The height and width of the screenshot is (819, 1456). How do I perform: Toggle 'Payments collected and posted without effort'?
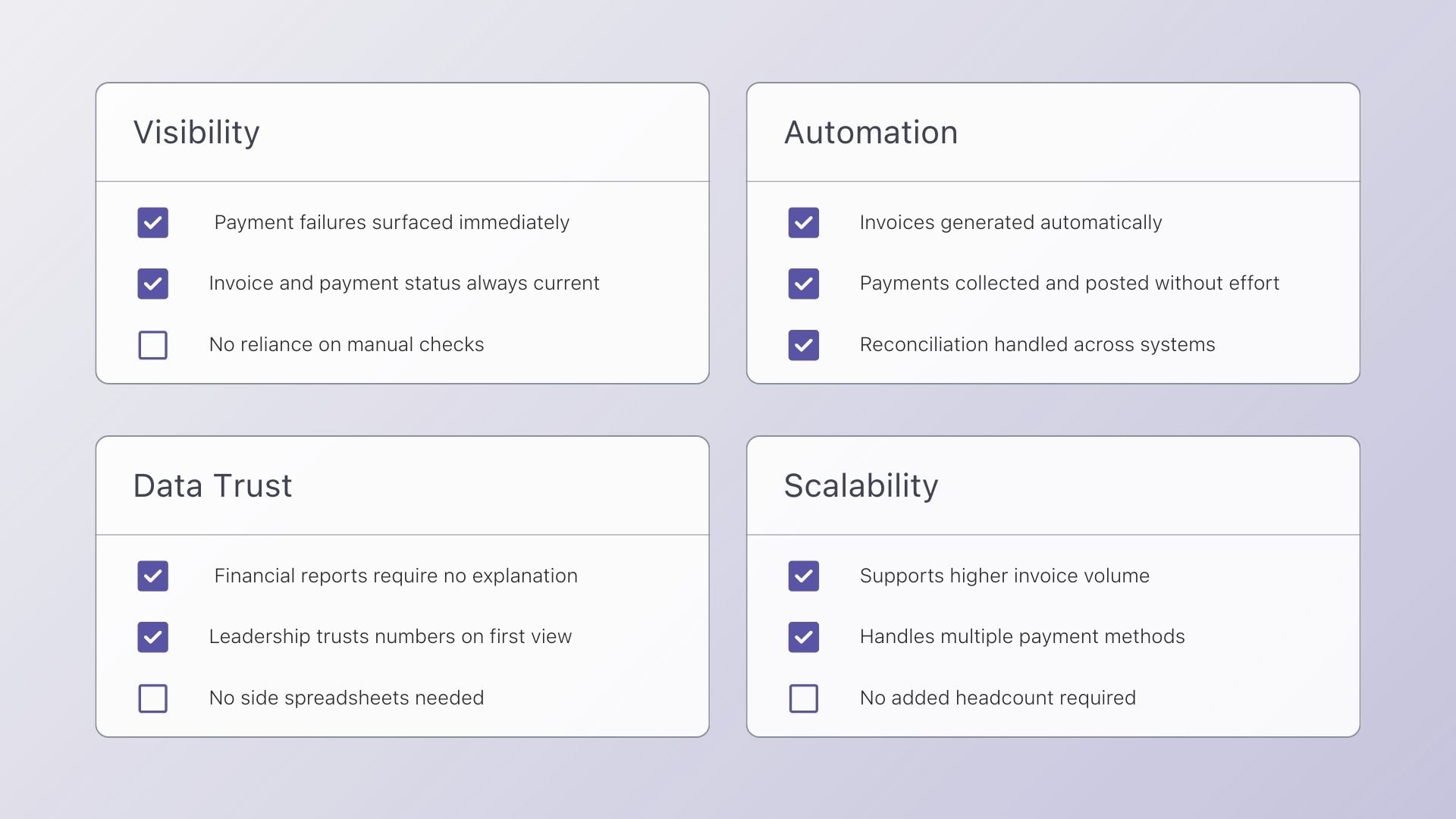tap(803, 284)
